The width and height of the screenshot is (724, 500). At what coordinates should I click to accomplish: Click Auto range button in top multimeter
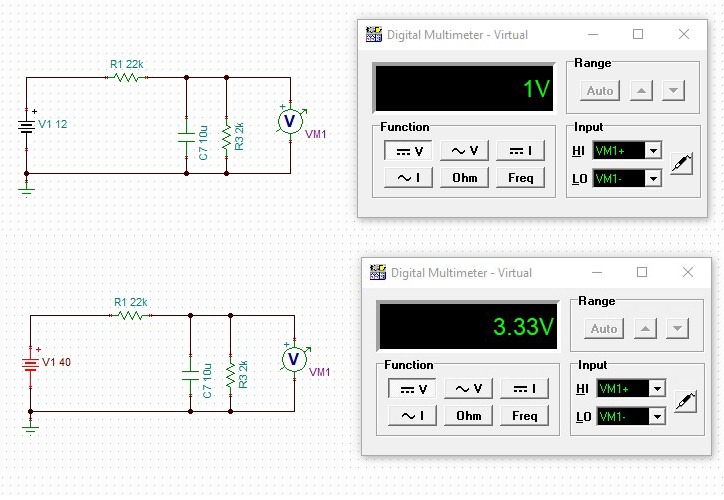click(600, 90)
